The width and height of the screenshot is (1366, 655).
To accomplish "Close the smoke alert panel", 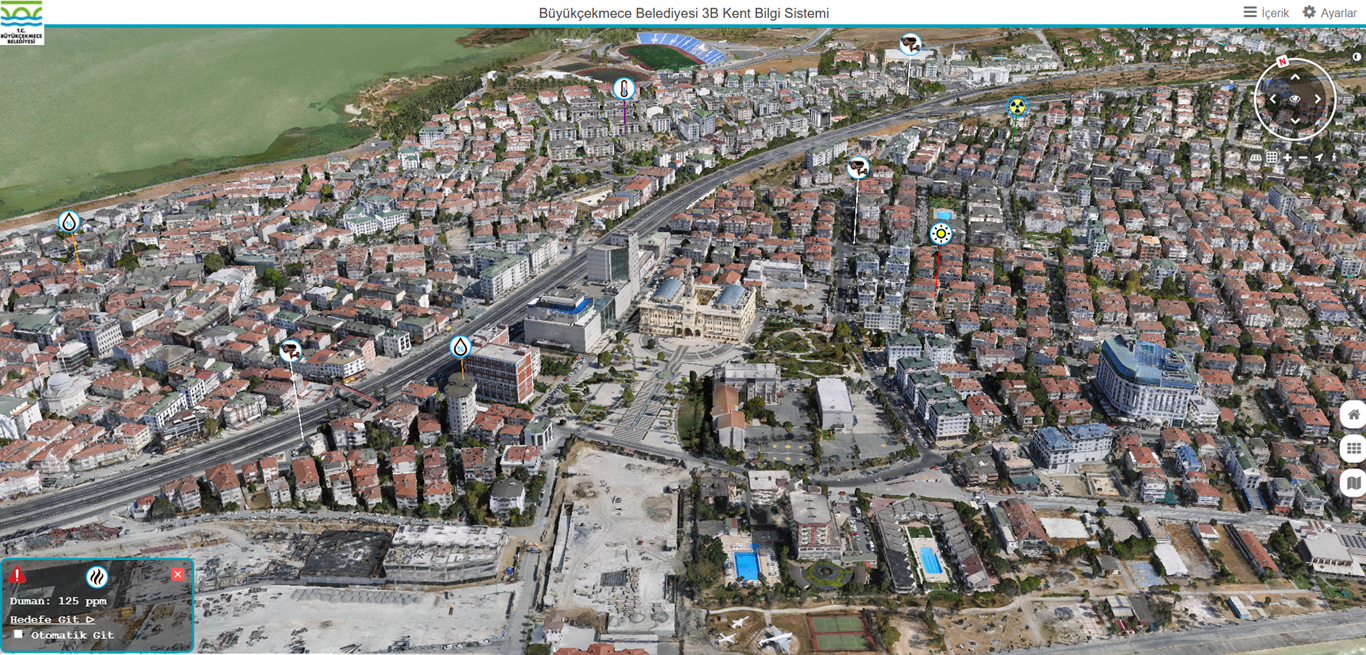I will [x=178, y=574].
